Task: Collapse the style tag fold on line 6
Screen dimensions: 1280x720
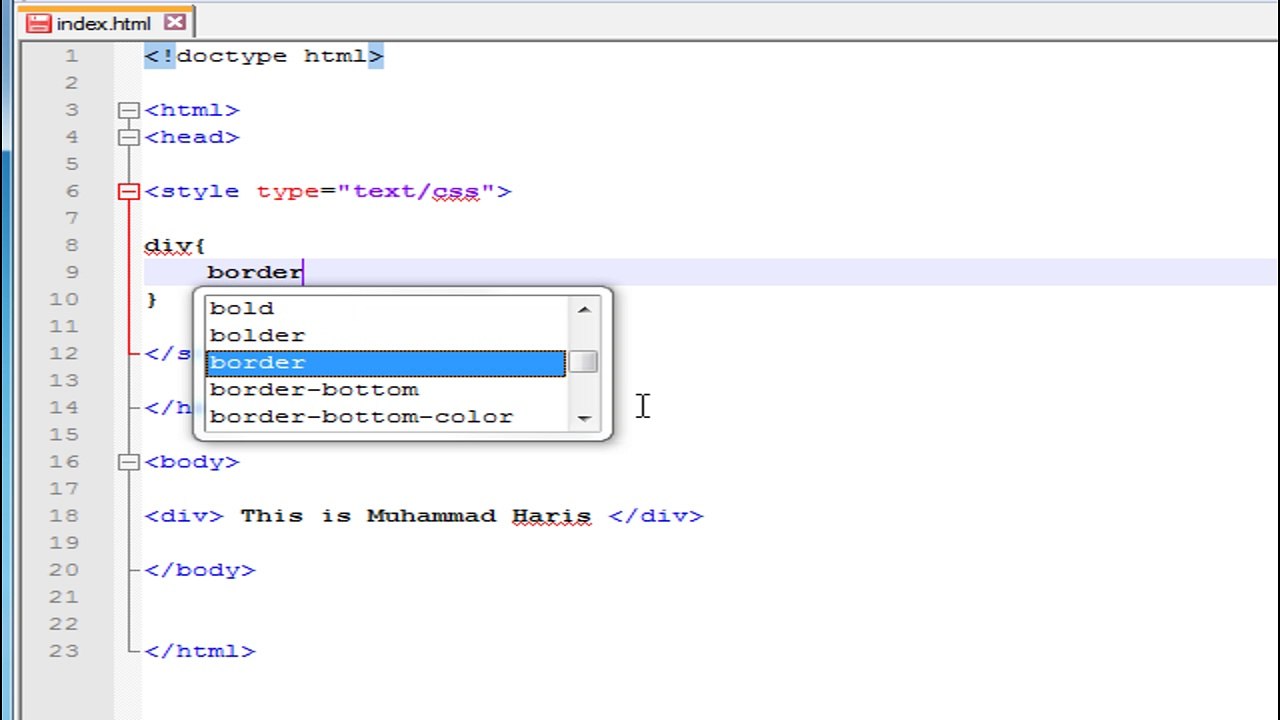Action: coord(128,191)
